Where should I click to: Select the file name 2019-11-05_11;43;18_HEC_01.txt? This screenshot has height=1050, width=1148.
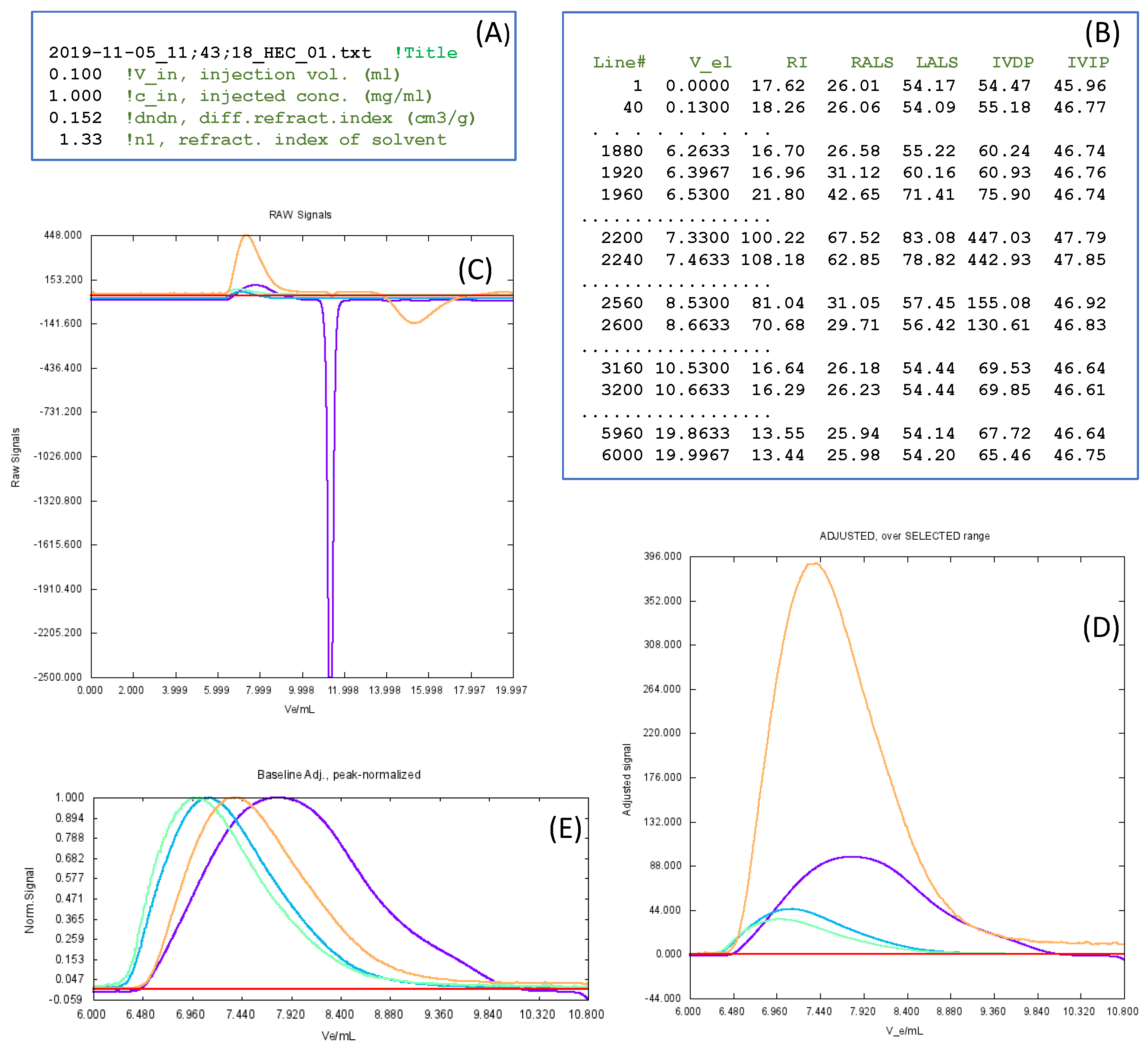pyautogui.click(x=209, y=53)
